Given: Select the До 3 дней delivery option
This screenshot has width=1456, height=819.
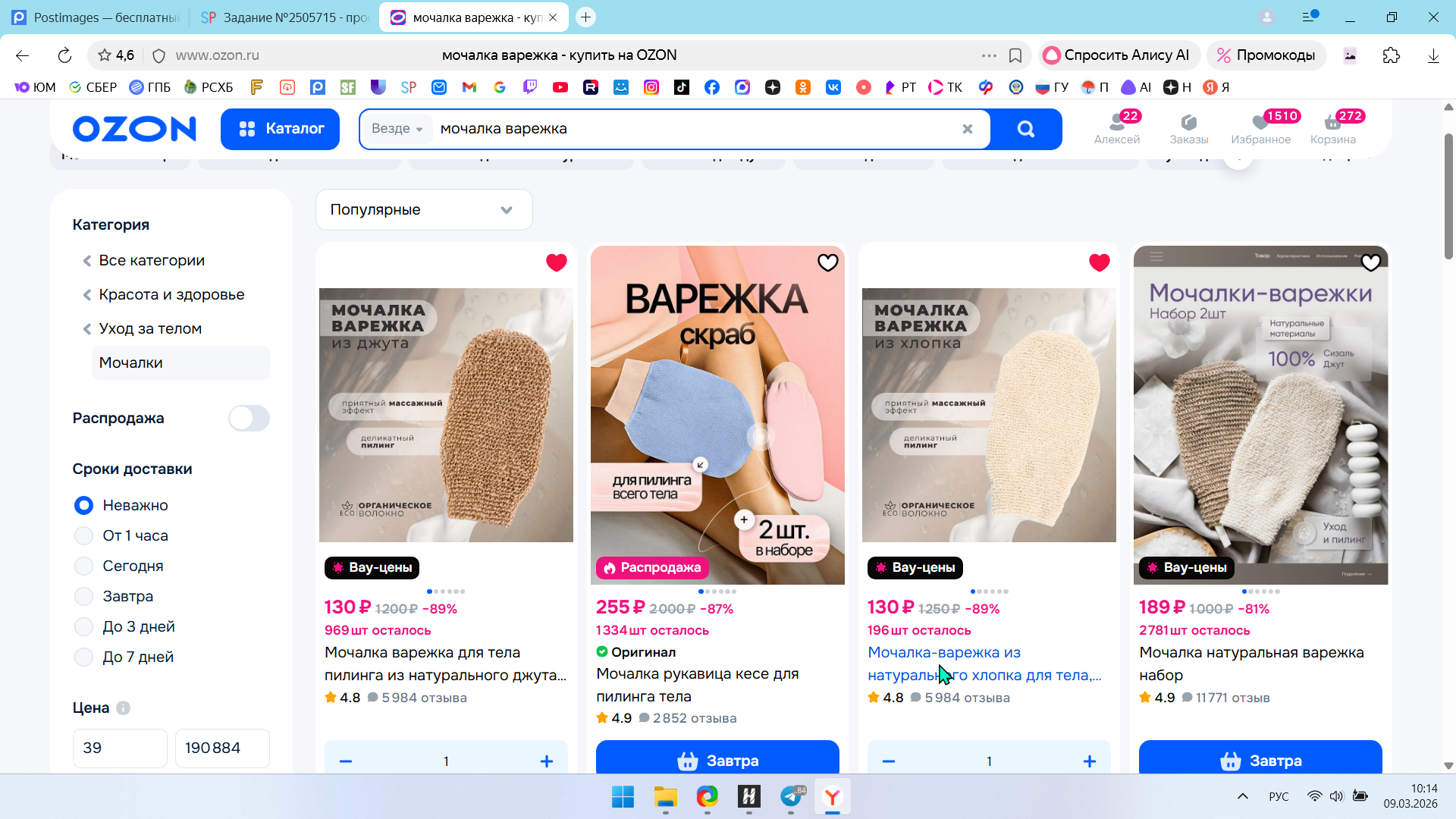Looking at the screenshot, I should click(84, 626).
